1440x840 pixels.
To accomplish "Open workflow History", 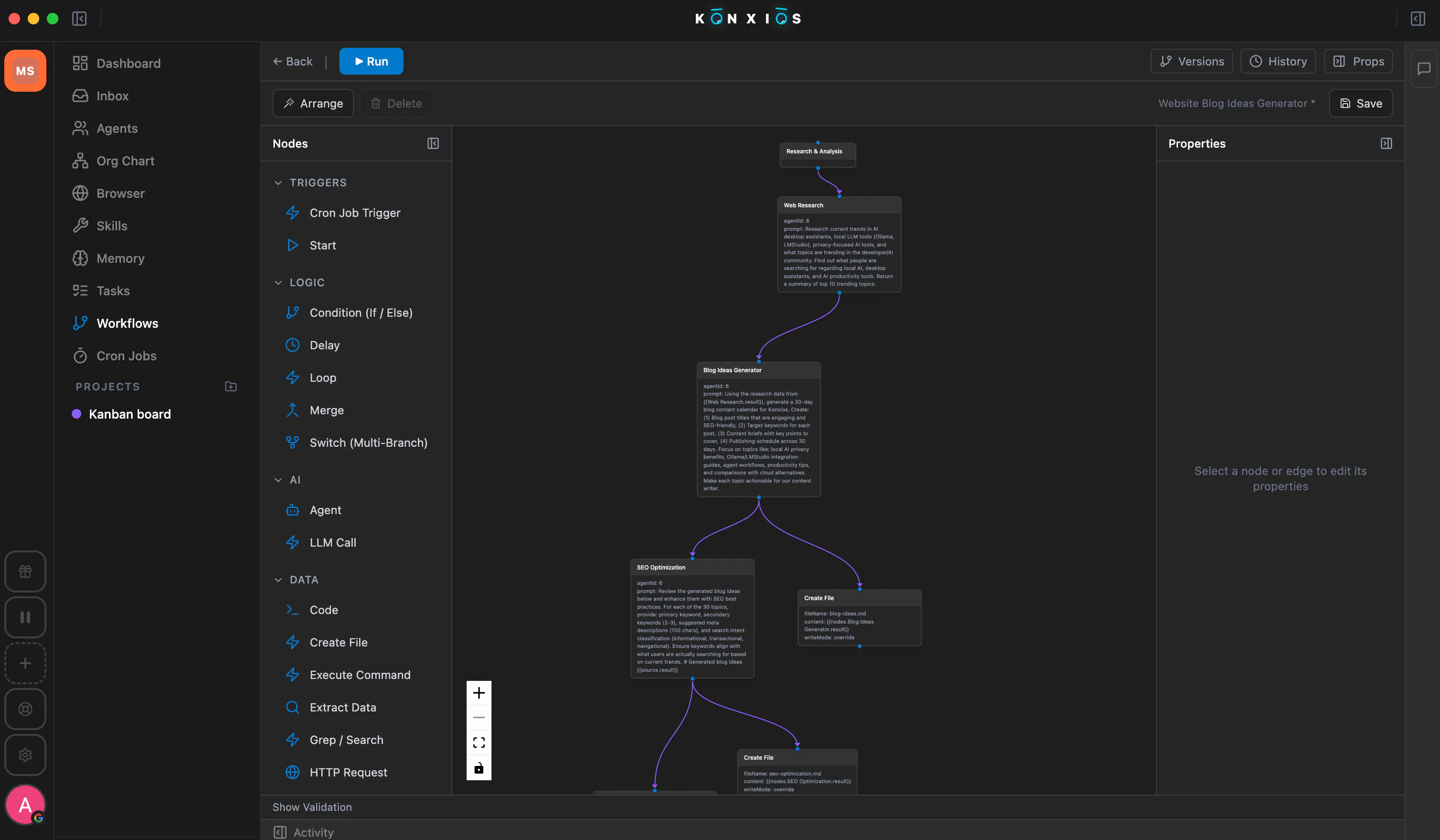I will [1278, 61].
